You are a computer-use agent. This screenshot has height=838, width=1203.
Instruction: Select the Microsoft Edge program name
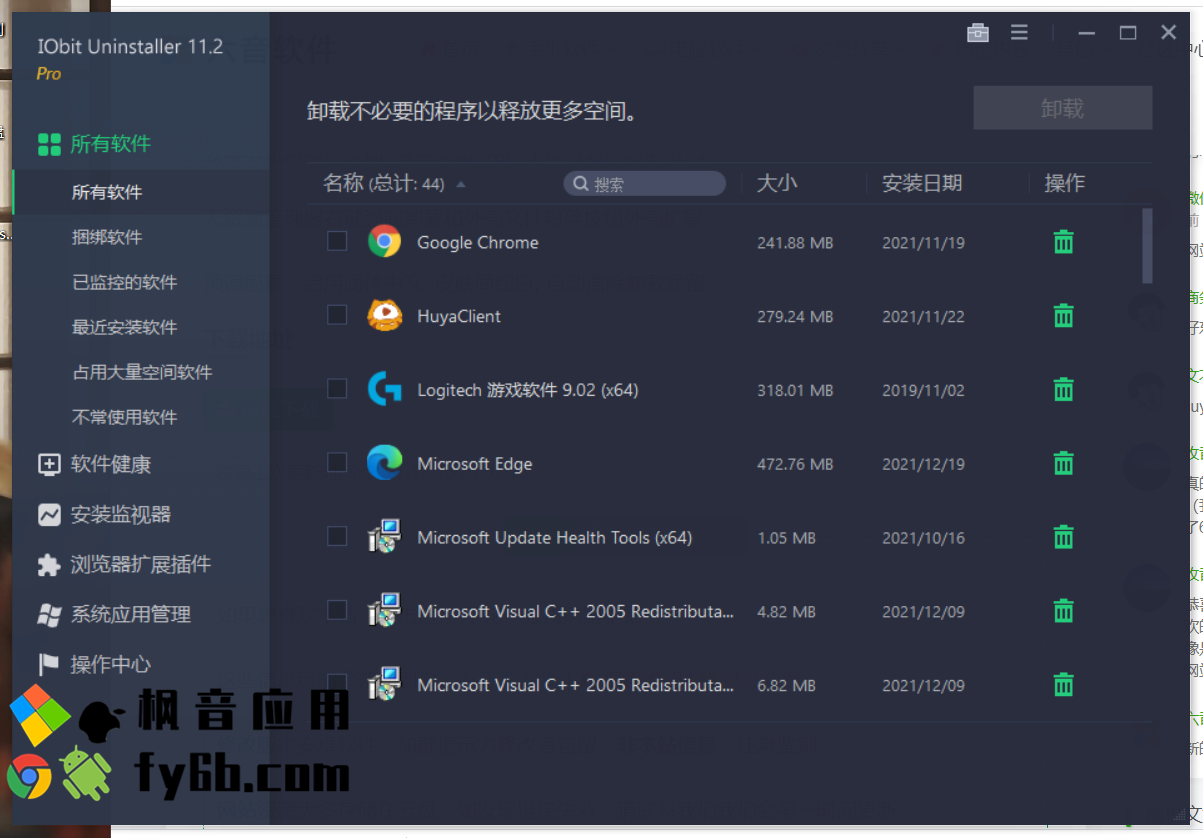click(x=475, y=464)
